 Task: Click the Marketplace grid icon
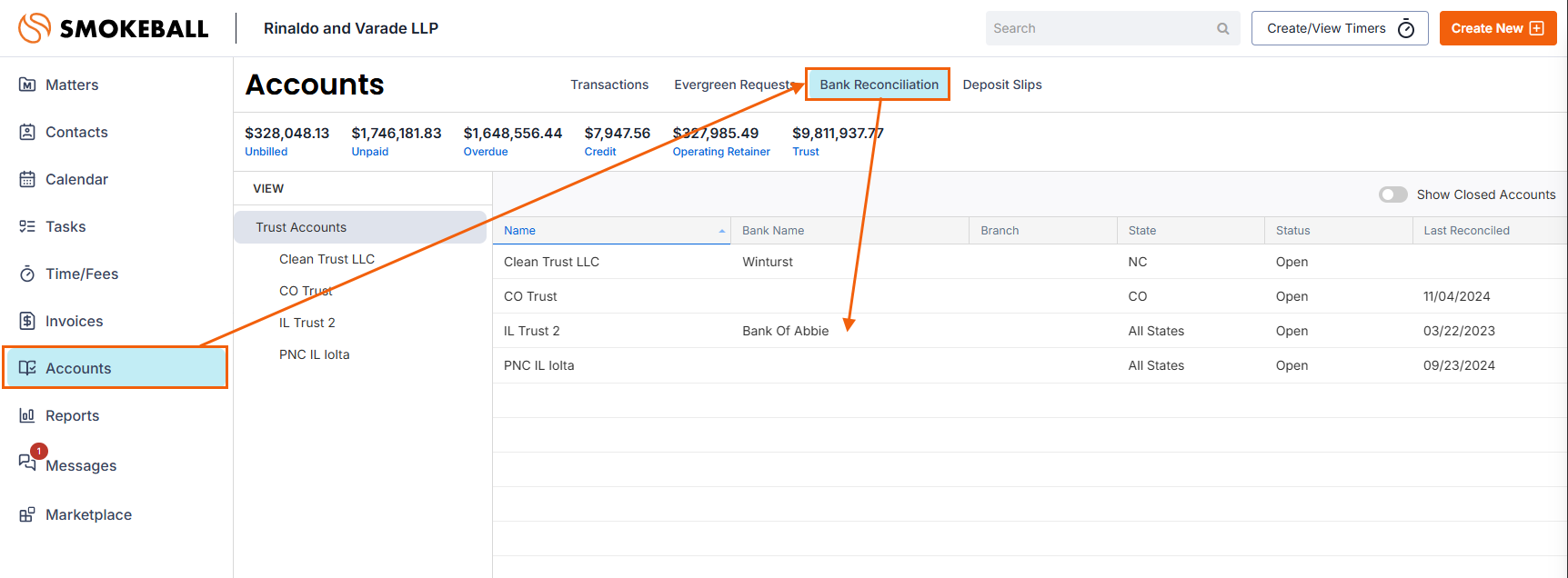[x=27, y=514]
